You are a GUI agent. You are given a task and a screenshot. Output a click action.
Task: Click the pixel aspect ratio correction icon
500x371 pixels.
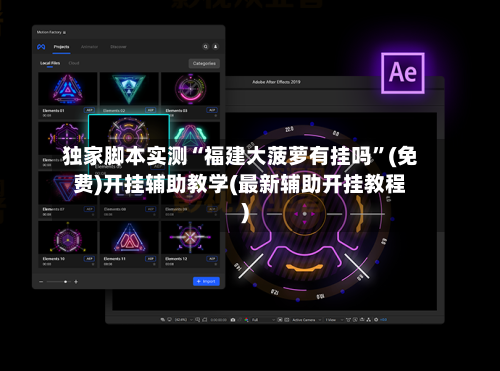click(x=348, y=320)
